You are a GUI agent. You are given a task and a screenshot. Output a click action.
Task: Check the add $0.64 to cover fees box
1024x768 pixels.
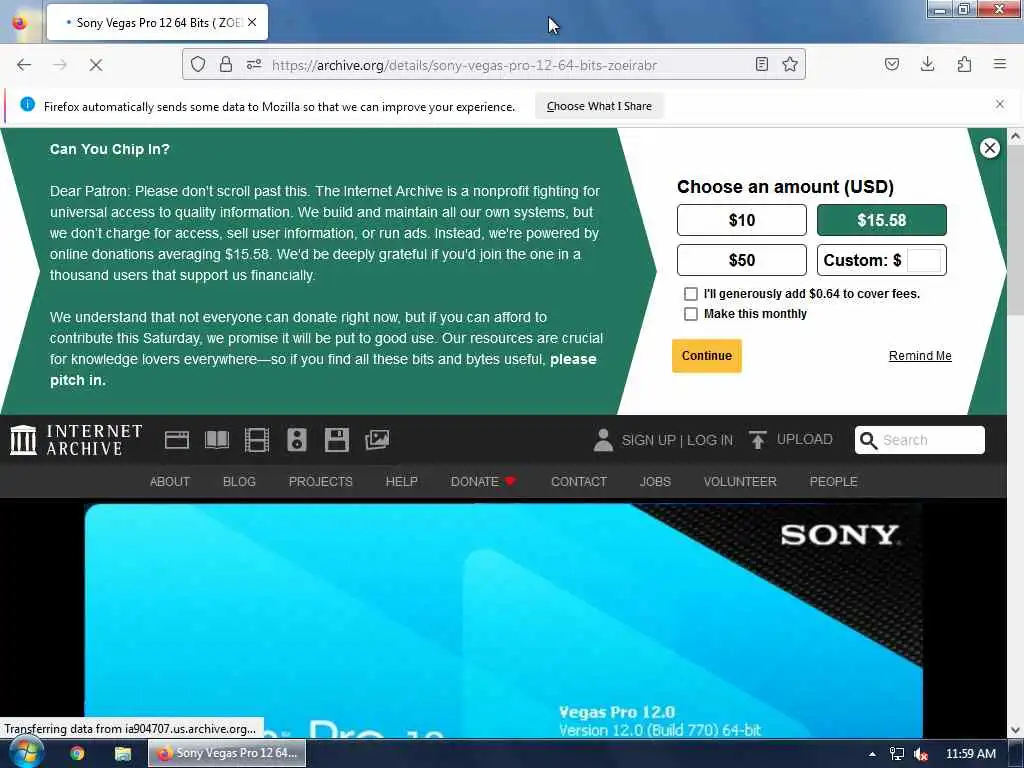pyautogui.click(x=691, y=294)
